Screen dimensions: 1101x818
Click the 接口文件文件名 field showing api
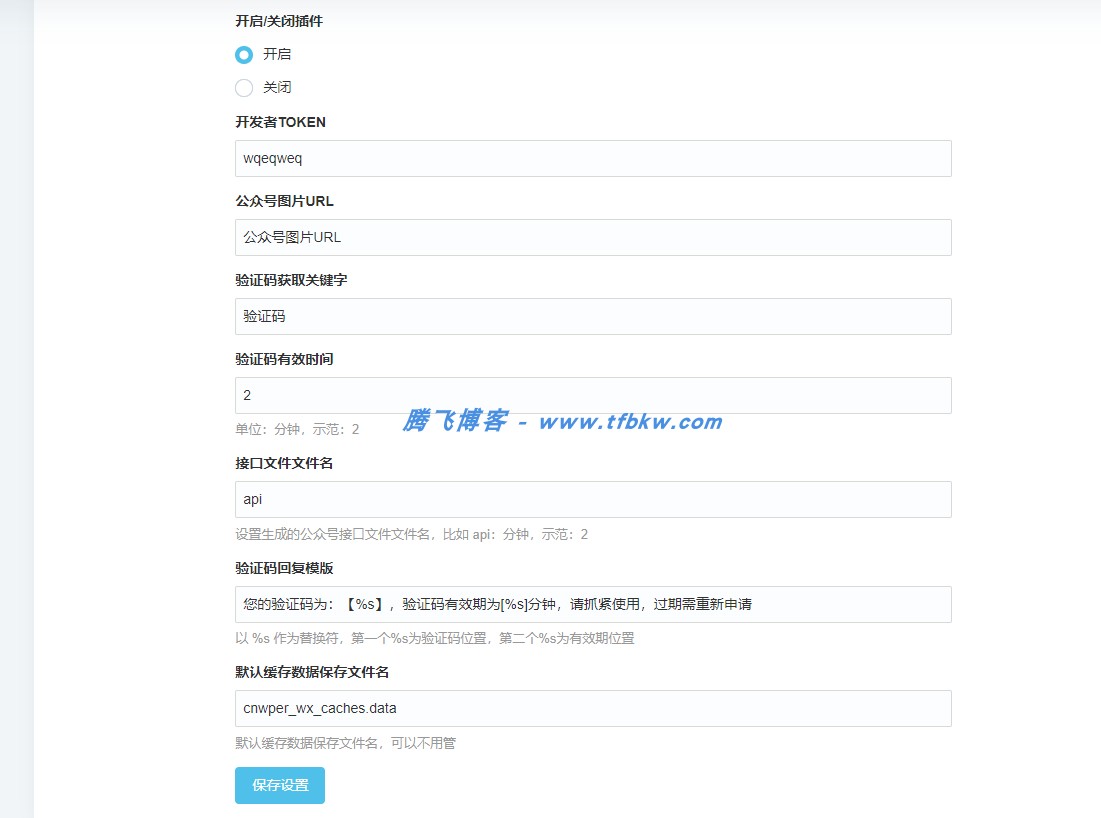click(x=592, y=499)
